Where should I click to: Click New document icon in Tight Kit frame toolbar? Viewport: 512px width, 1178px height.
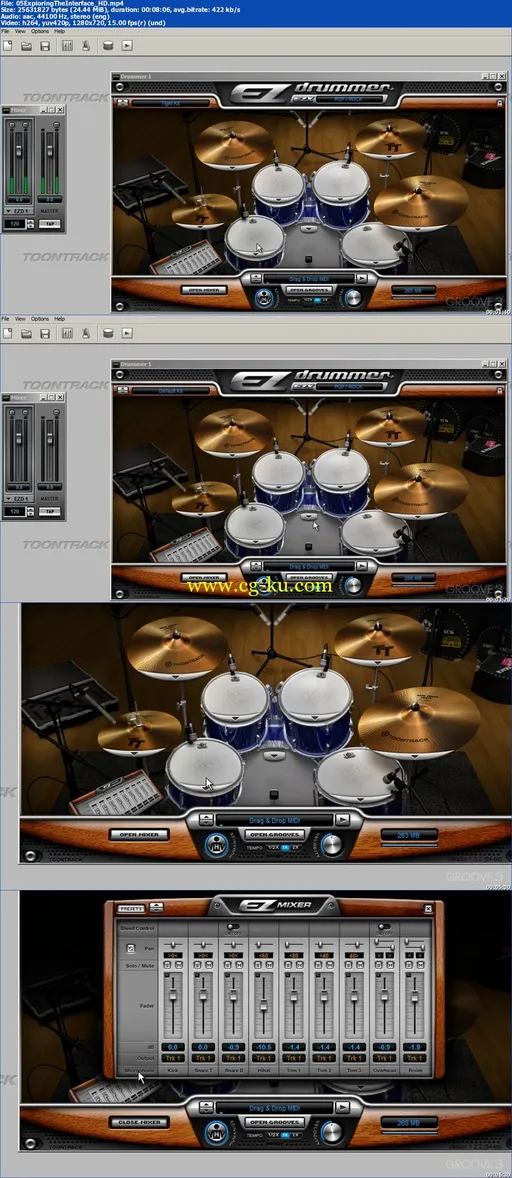click(x=8, y=46)
